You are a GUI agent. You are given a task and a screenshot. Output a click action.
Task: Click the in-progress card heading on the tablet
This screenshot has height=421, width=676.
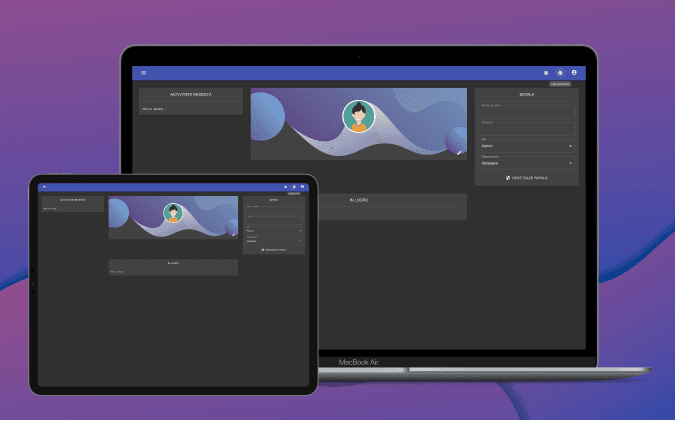click(173, 263)
